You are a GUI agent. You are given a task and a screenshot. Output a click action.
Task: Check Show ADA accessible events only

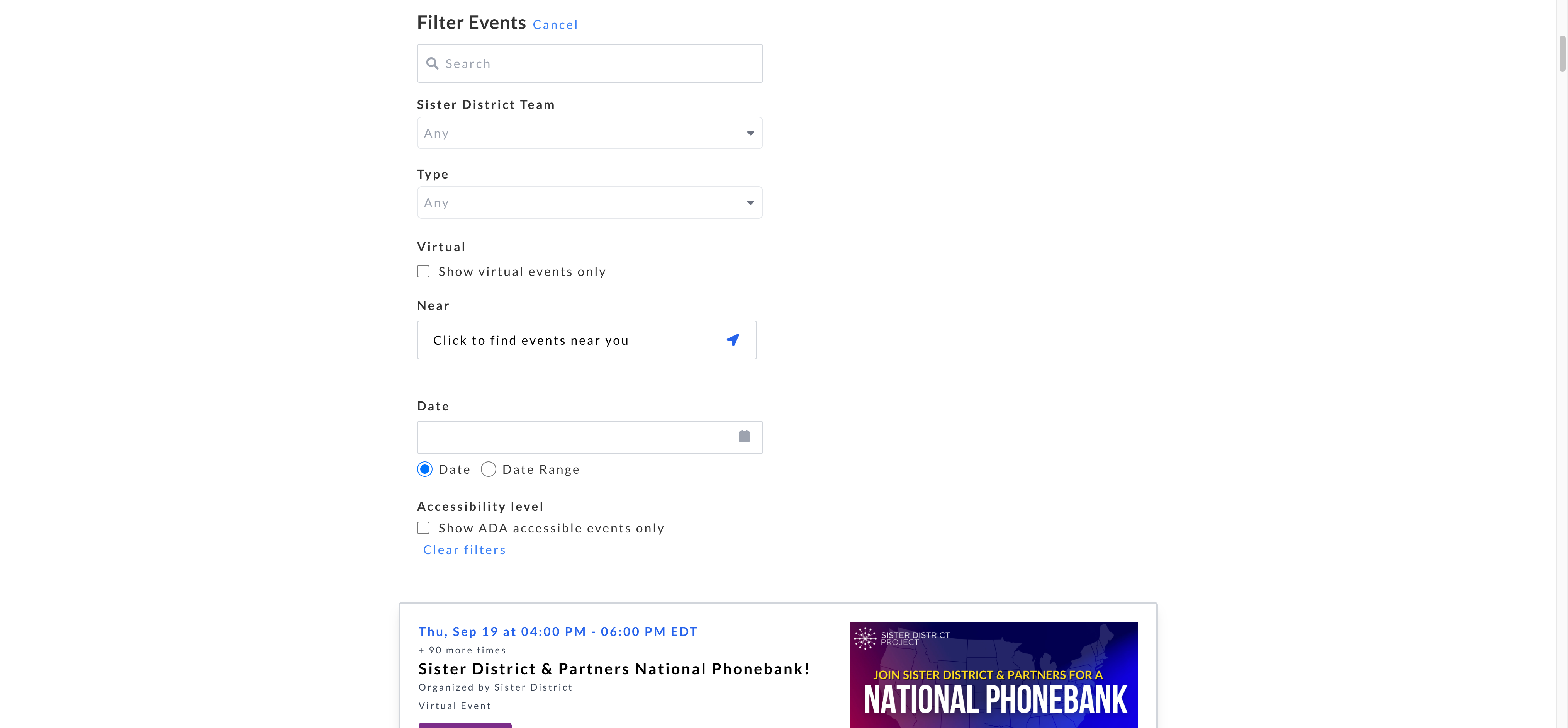(x=424, y=527)
